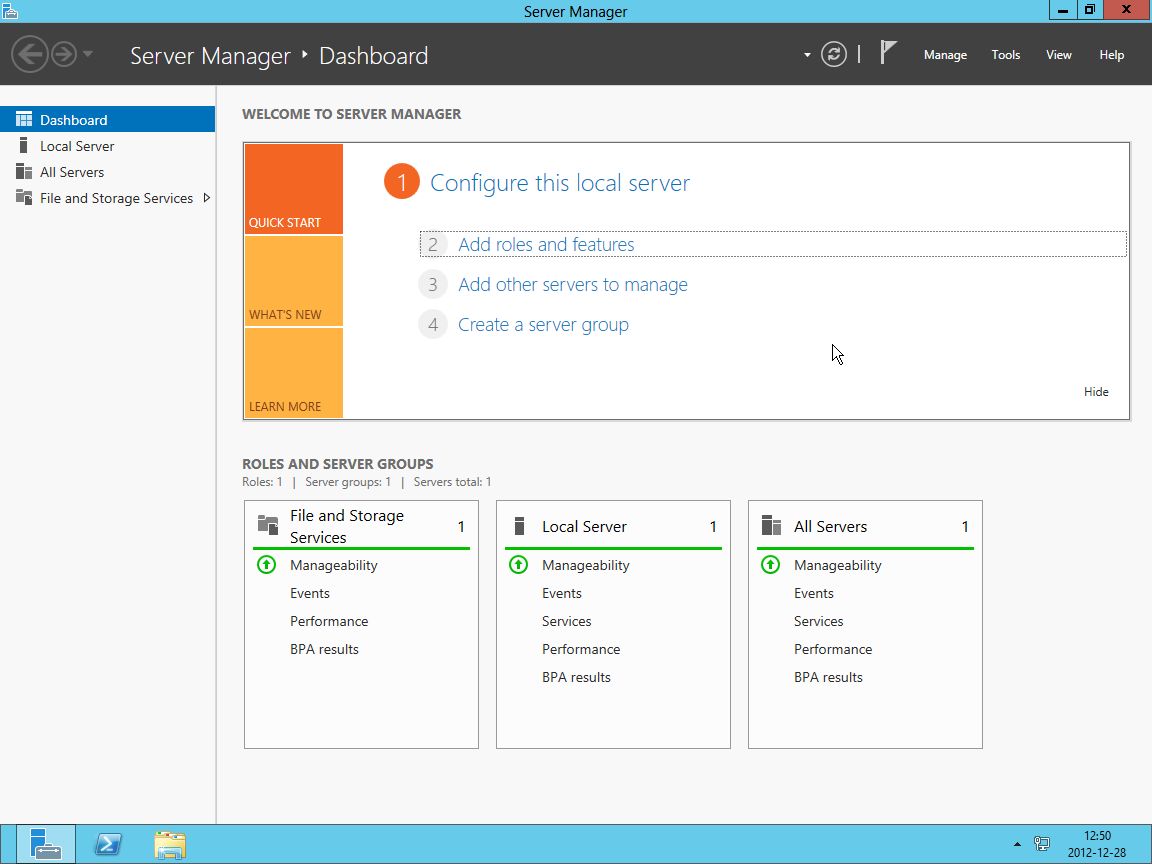
Task: Click green Manageability icon in Local Server tile
Action: pos(518,564)
